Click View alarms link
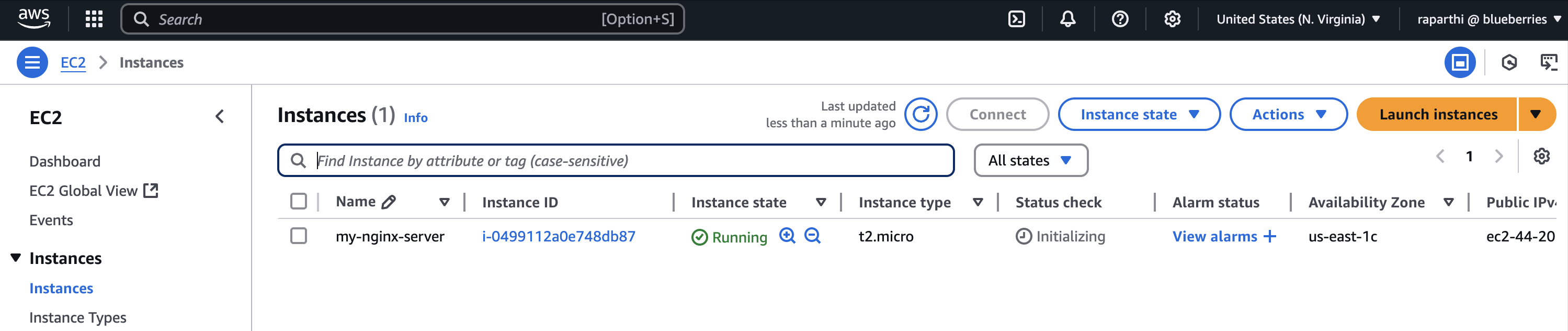 coord(1214,237)
